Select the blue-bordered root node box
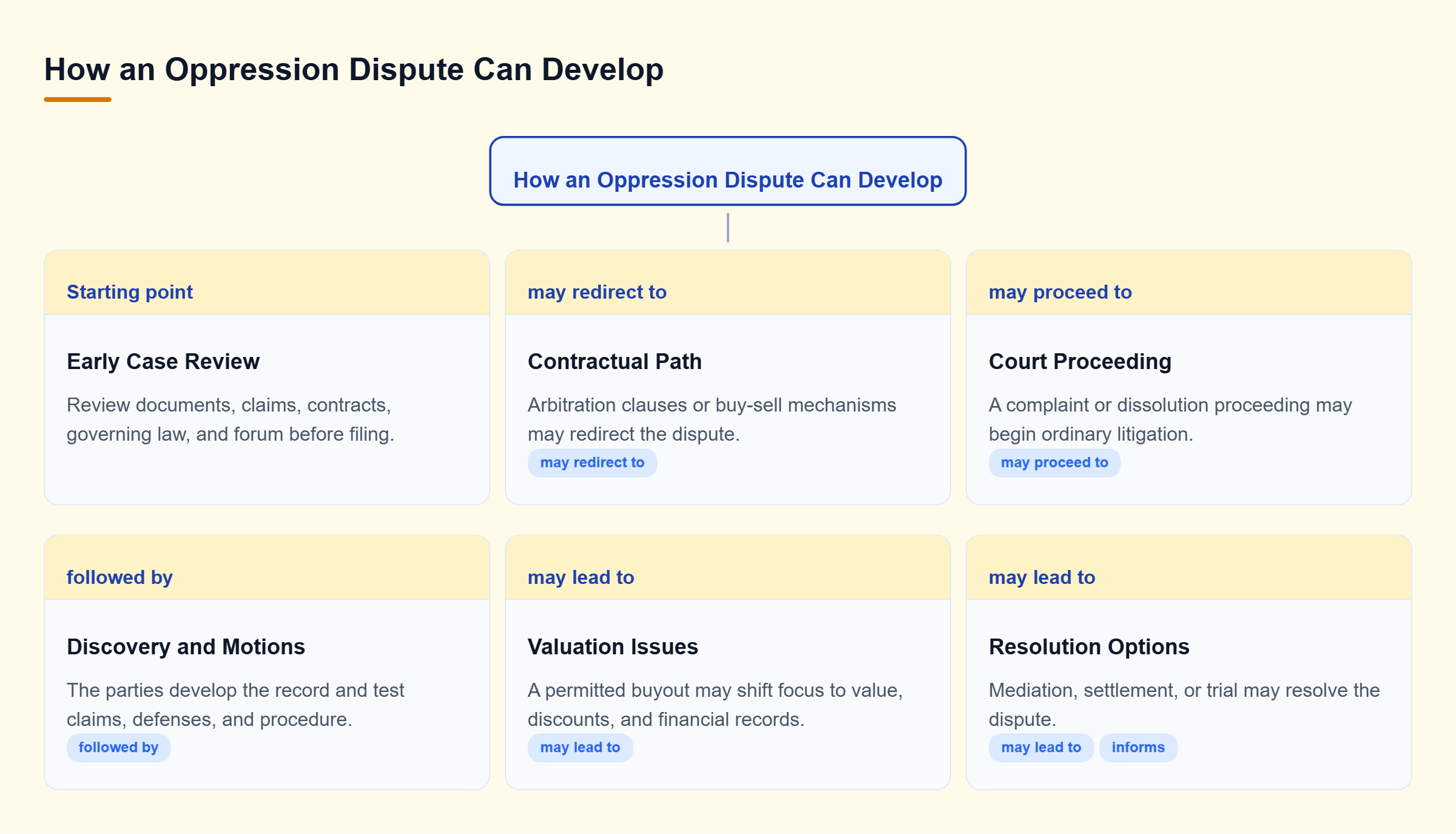 [727, 171]
